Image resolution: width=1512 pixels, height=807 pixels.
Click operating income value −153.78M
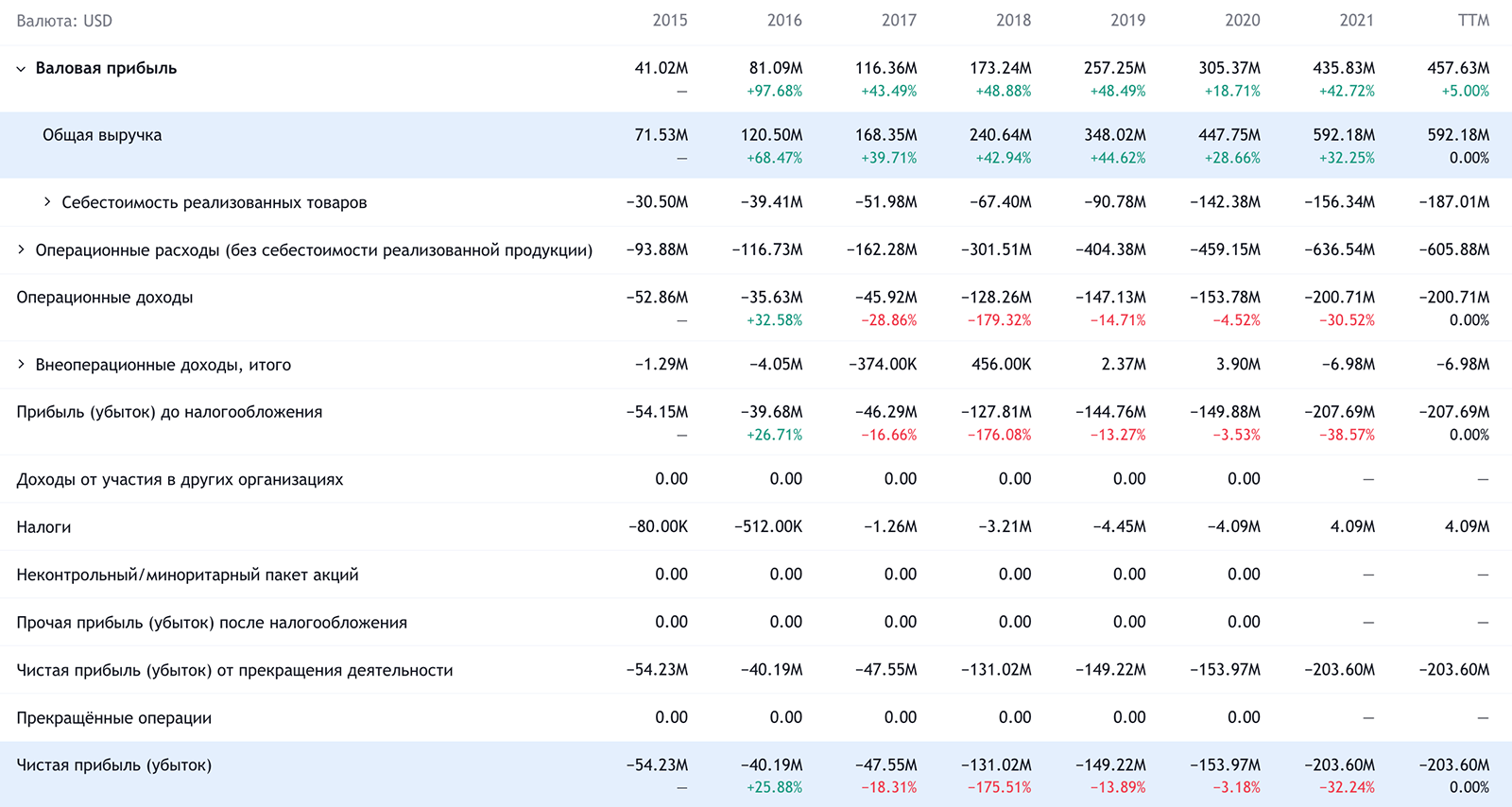[1225, 297]
